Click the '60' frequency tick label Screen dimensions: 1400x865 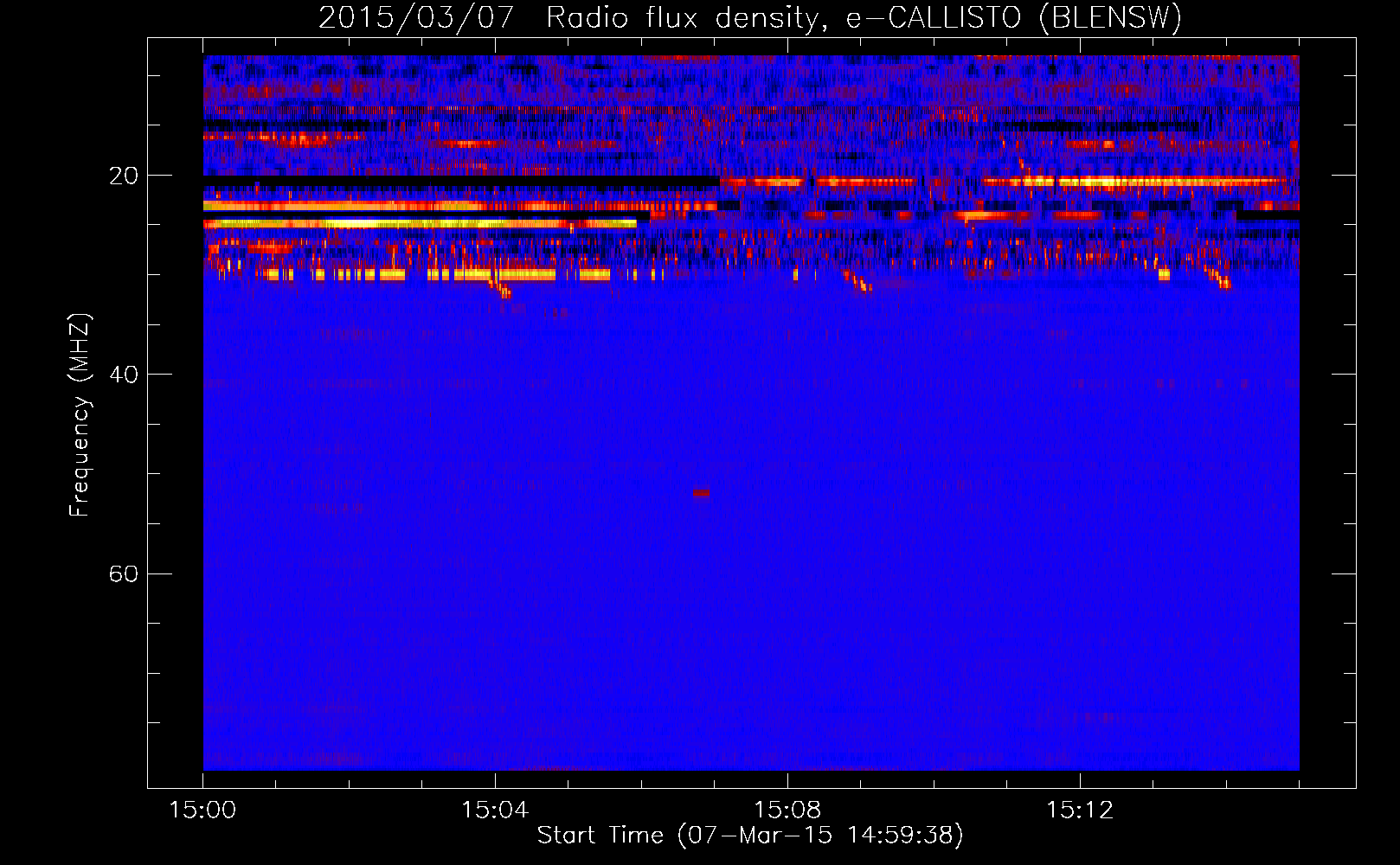point(124,573)
